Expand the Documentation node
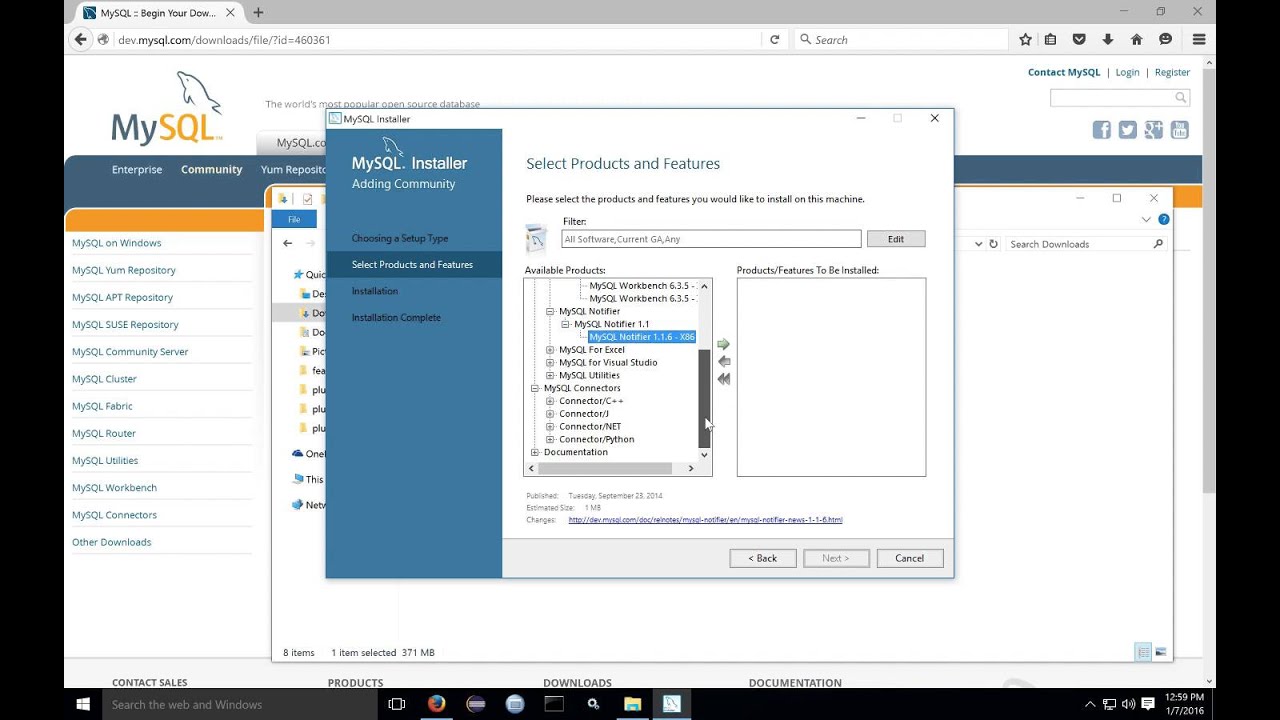1280x720 pixels. click(x=535, y=452)
